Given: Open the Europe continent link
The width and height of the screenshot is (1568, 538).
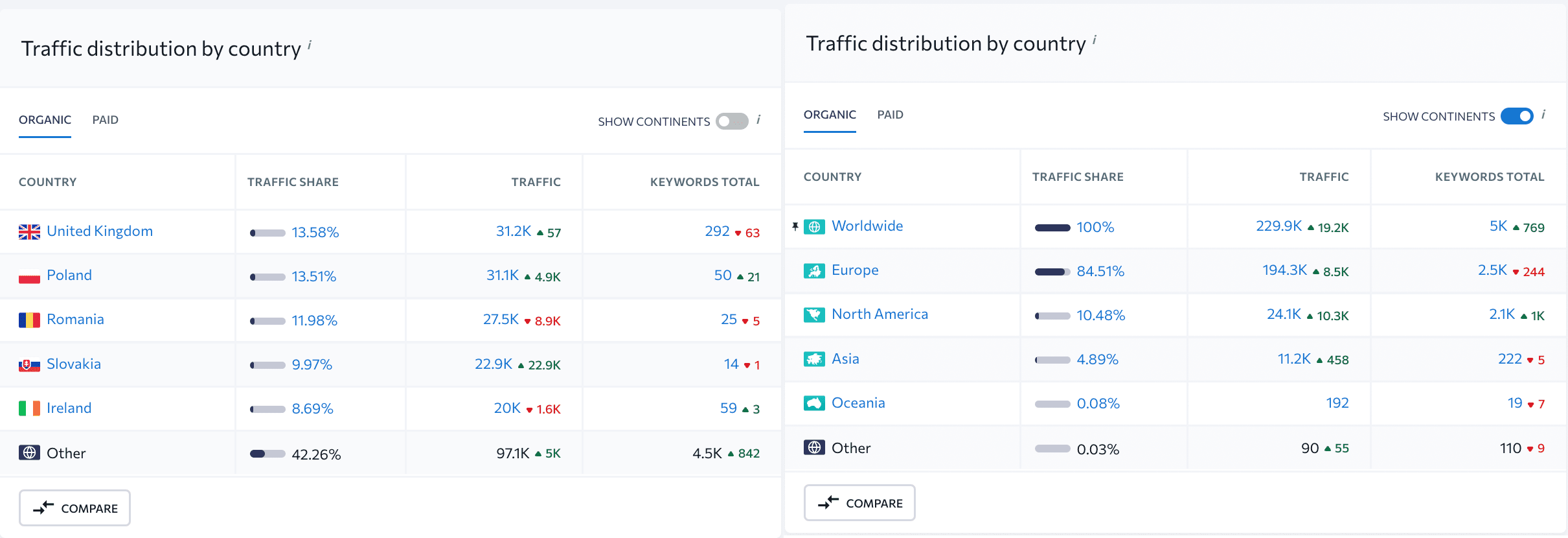Looking at the screenshot, I should (x=855, y=270).
